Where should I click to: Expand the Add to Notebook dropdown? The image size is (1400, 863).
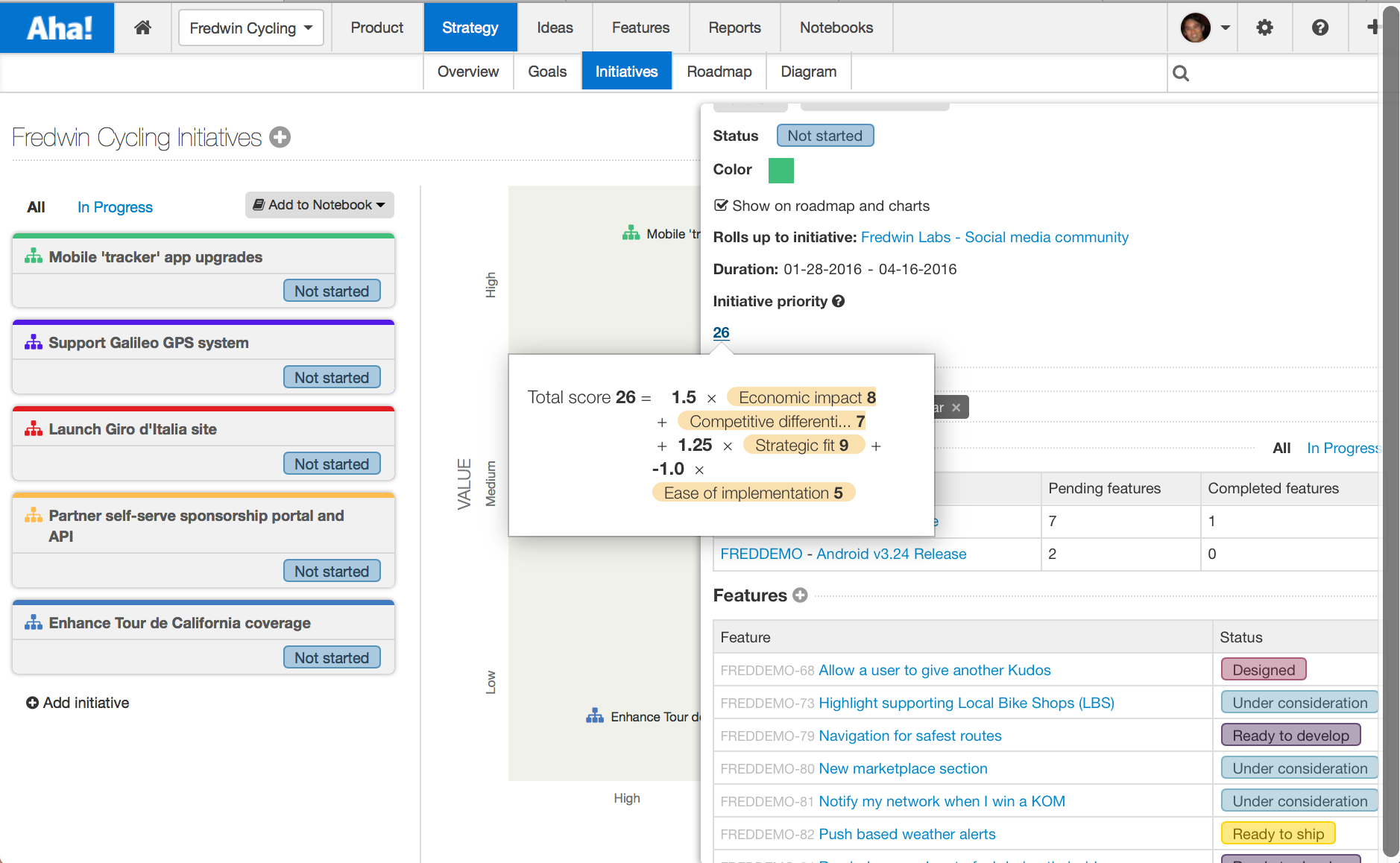pos(318,204)
